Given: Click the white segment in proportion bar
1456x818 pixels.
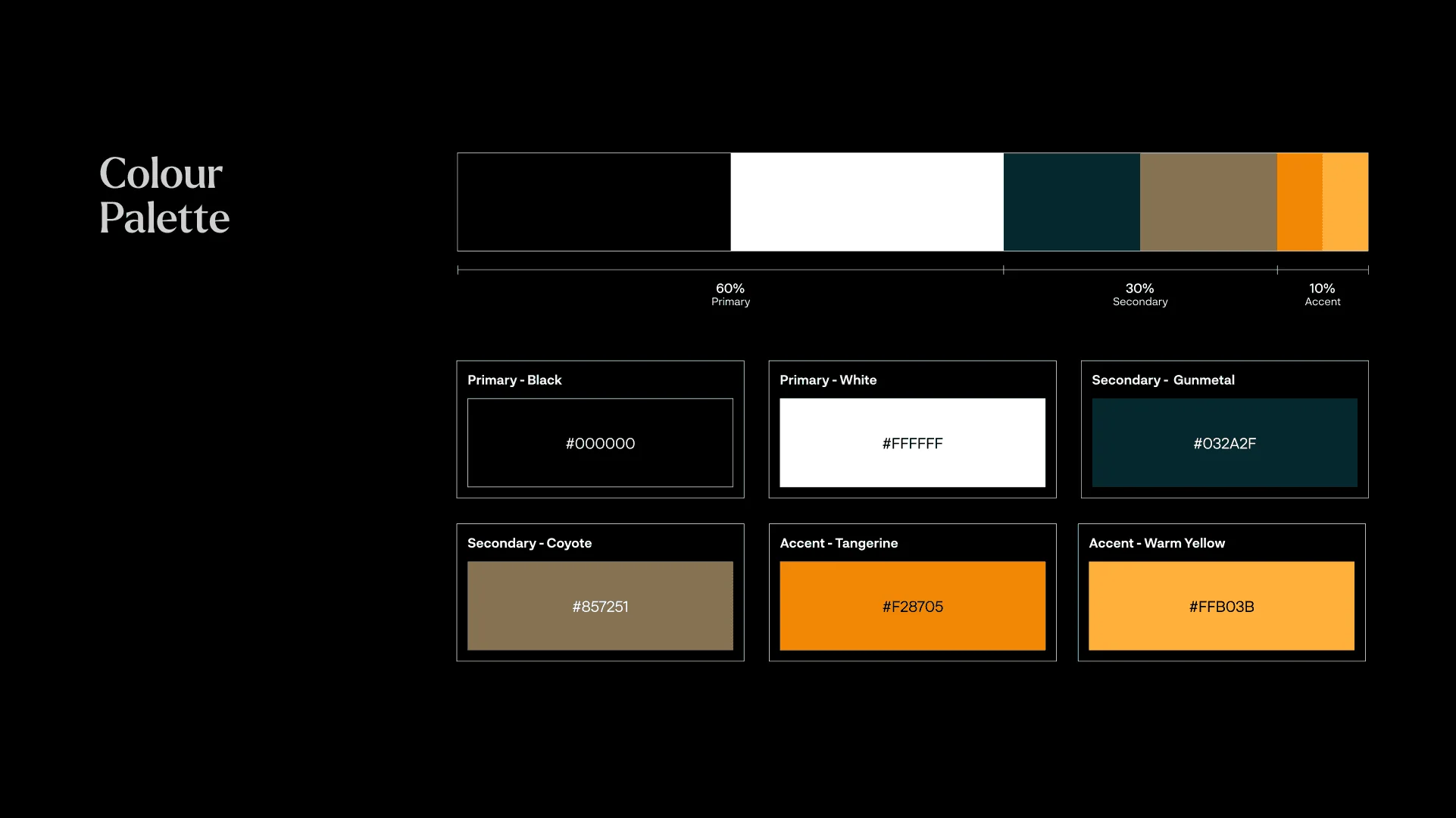Looking at the screenshot, I should tap(867, 202).
